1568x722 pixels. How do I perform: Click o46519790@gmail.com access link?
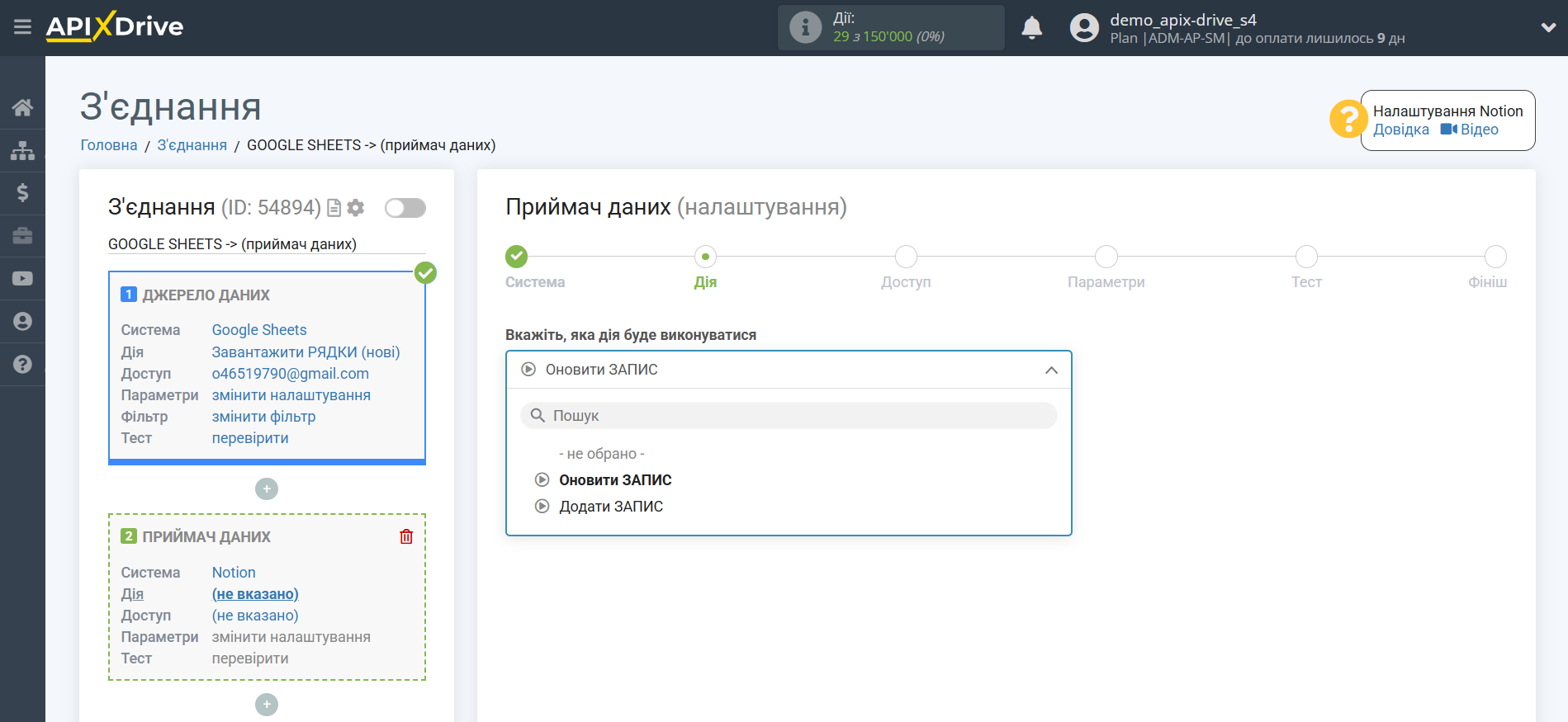coord(291,374)
